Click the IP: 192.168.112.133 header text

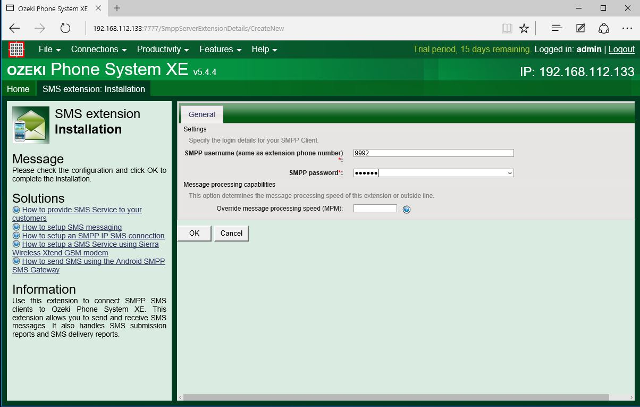pos(577,72)
